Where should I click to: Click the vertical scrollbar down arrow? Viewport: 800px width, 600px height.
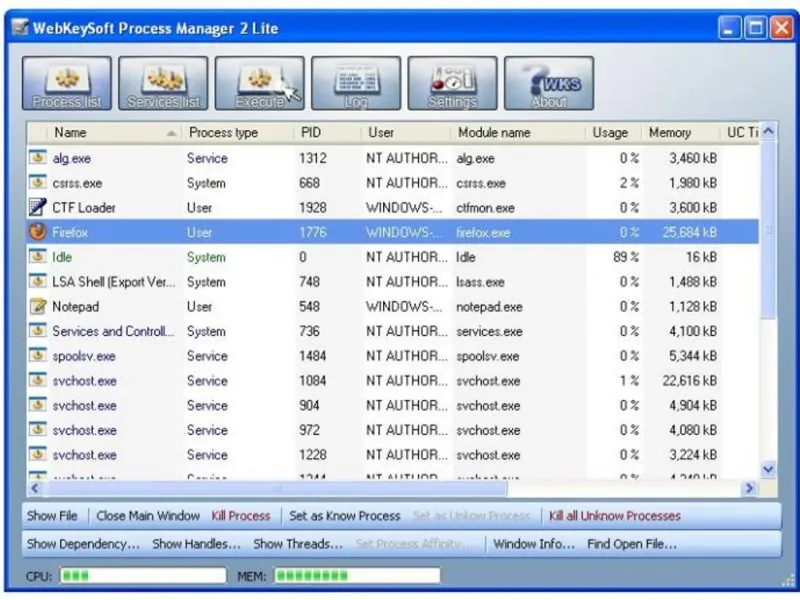(768, 469)
